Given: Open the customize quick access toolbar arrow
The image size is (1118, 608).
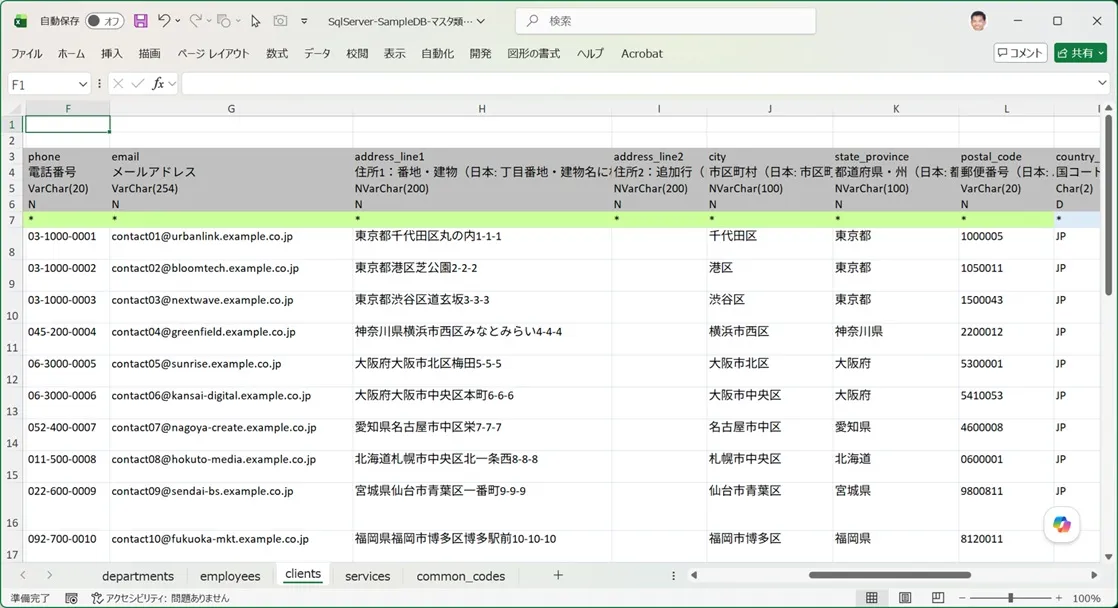Looking at the screenshot, I should 304,21.
